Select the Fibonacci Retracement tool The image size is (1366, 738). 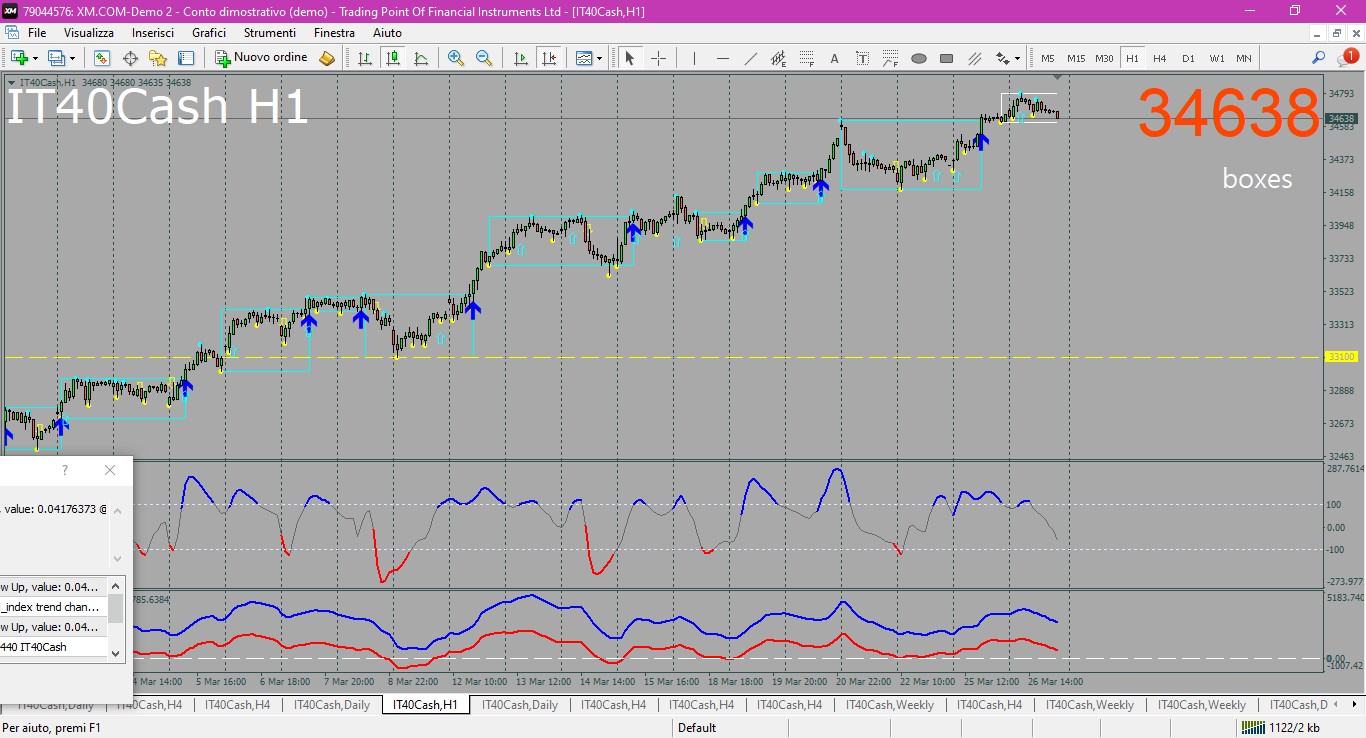click(806, 58)
